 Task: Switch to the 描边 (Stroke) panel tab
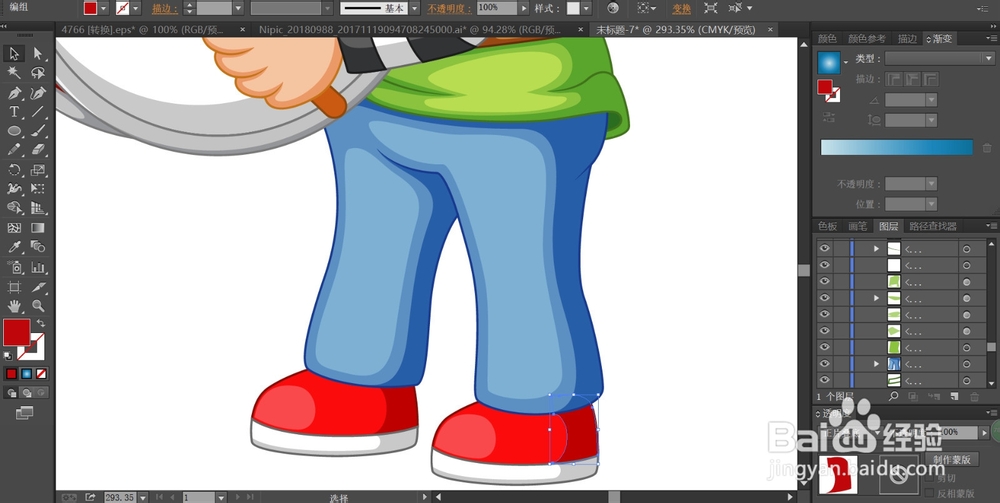pos(907,38)
